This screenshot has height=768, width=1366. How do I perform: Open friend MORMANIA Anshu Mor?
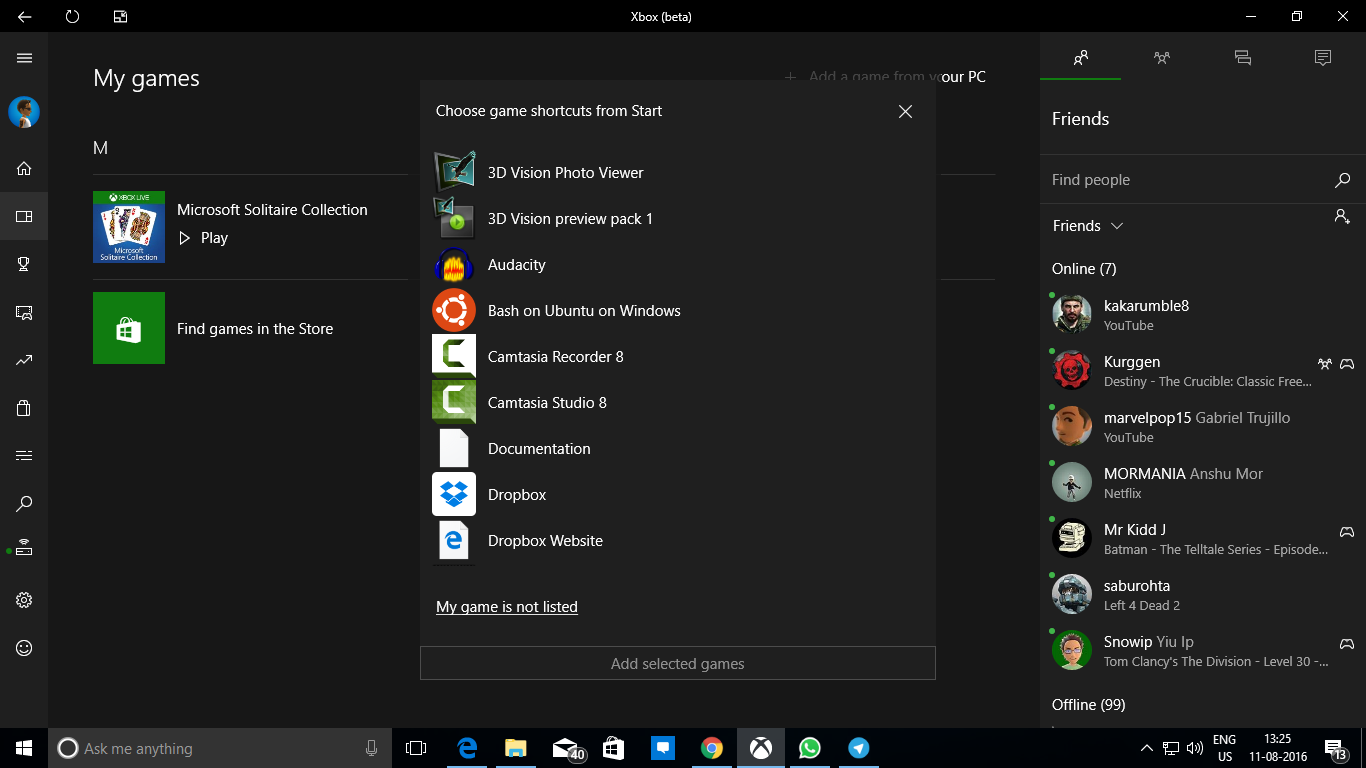[1203, 482]
